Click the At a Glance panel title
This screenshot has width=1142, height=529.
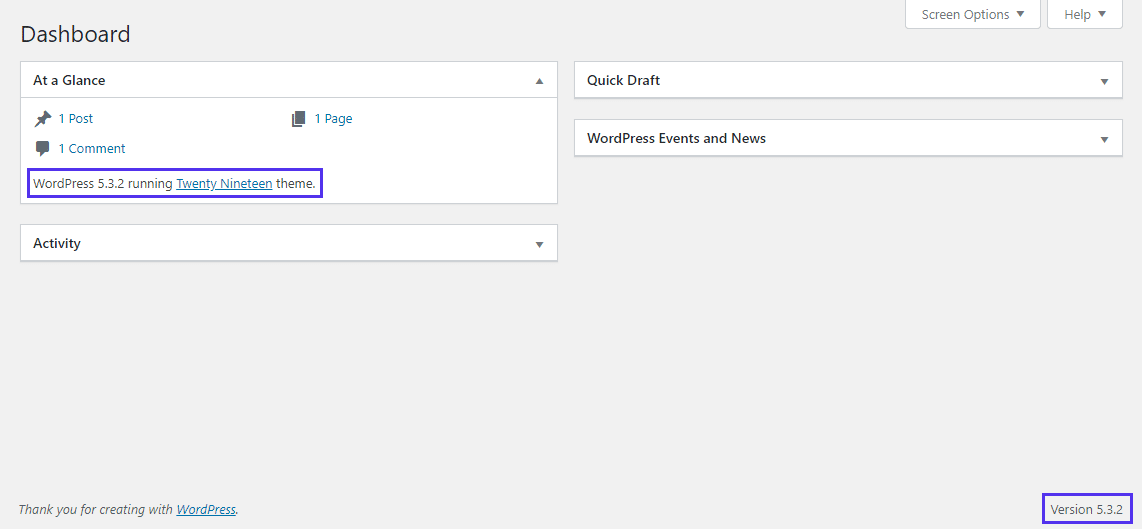pyautogui.click(x=69, y=80)
